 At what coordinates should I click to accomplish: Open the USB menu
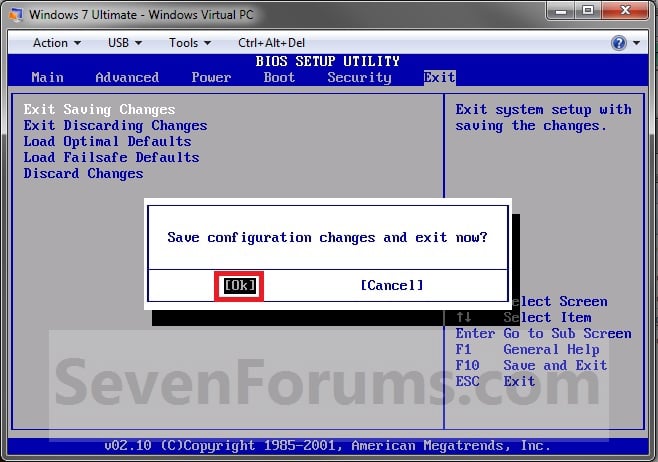(x=125, y=43)
